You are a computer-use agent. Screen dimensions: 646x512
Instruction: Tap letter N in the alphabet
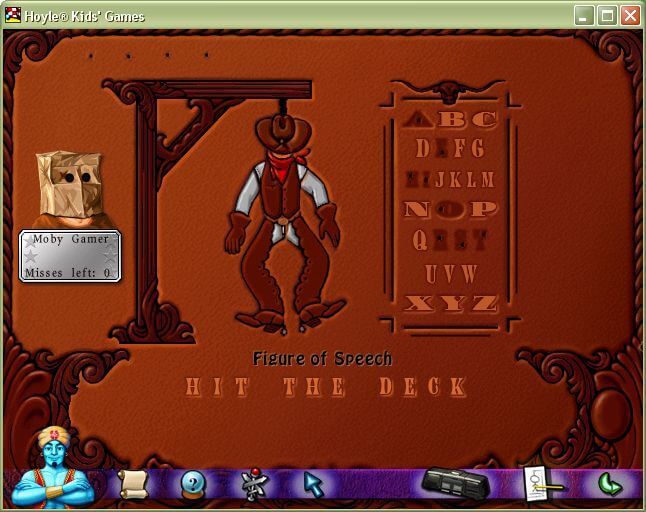pyautogui.click(x=416, y=209)
